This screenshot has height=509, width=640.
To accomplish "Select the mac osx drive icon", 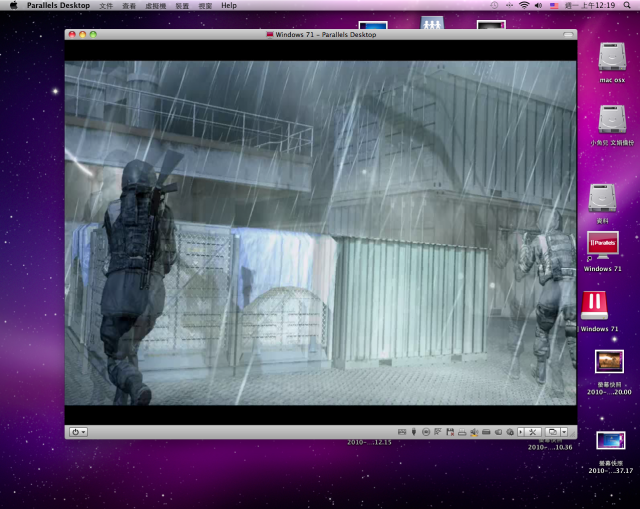I will pos(612,57).
